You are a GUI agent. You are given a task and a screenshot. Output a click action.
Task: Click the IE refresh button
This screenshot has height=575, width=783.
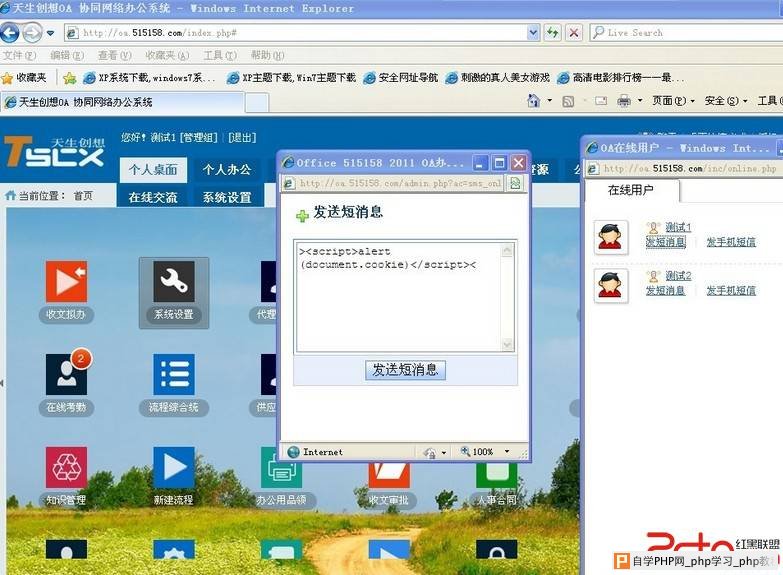552,33
